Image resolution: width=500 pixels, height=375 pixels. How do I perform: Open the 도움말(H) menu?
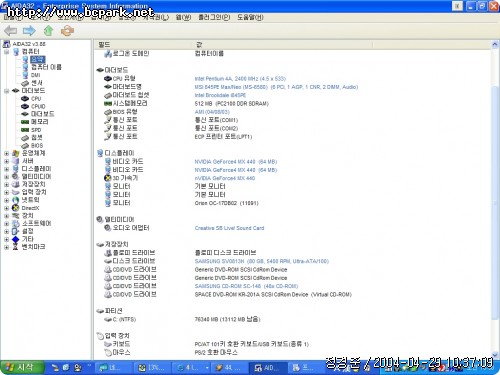tap(250, 17)
